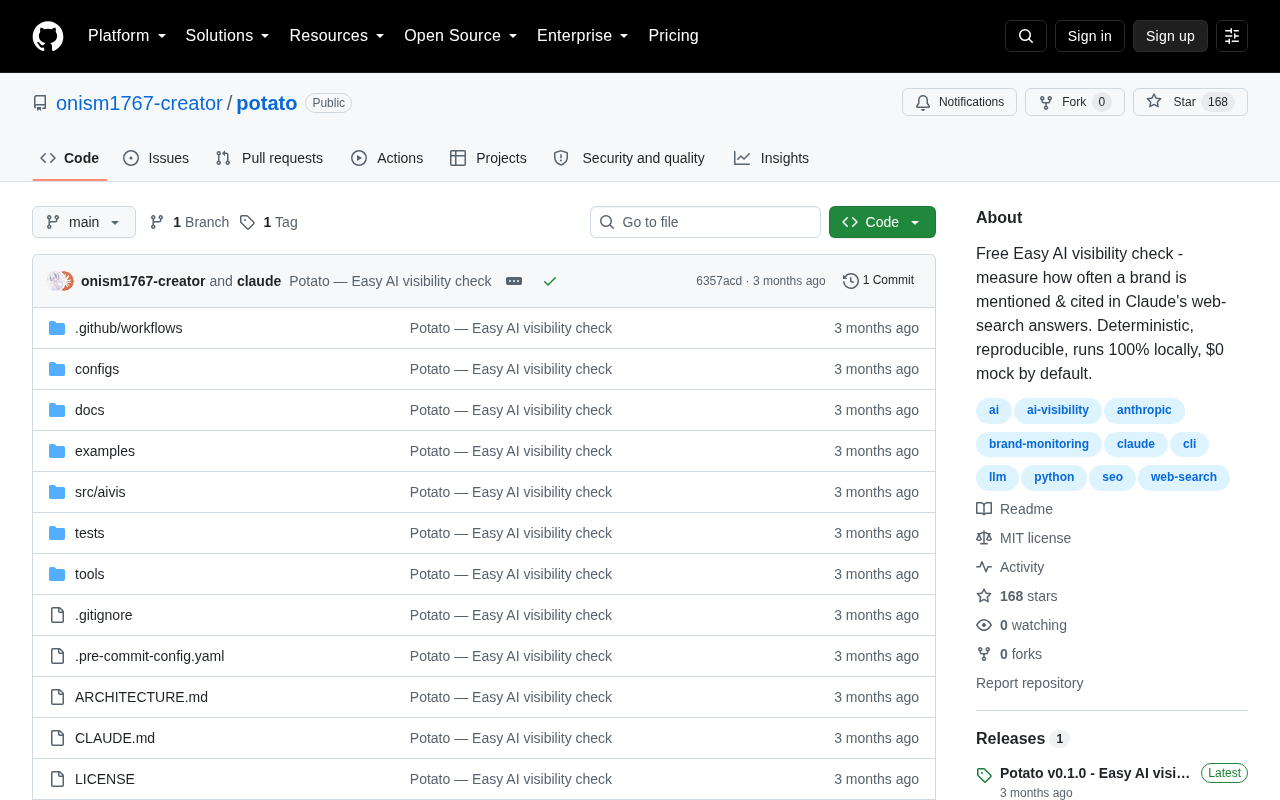
Task: Open the .github/workflows folder icon
Action: click(57, 328)
